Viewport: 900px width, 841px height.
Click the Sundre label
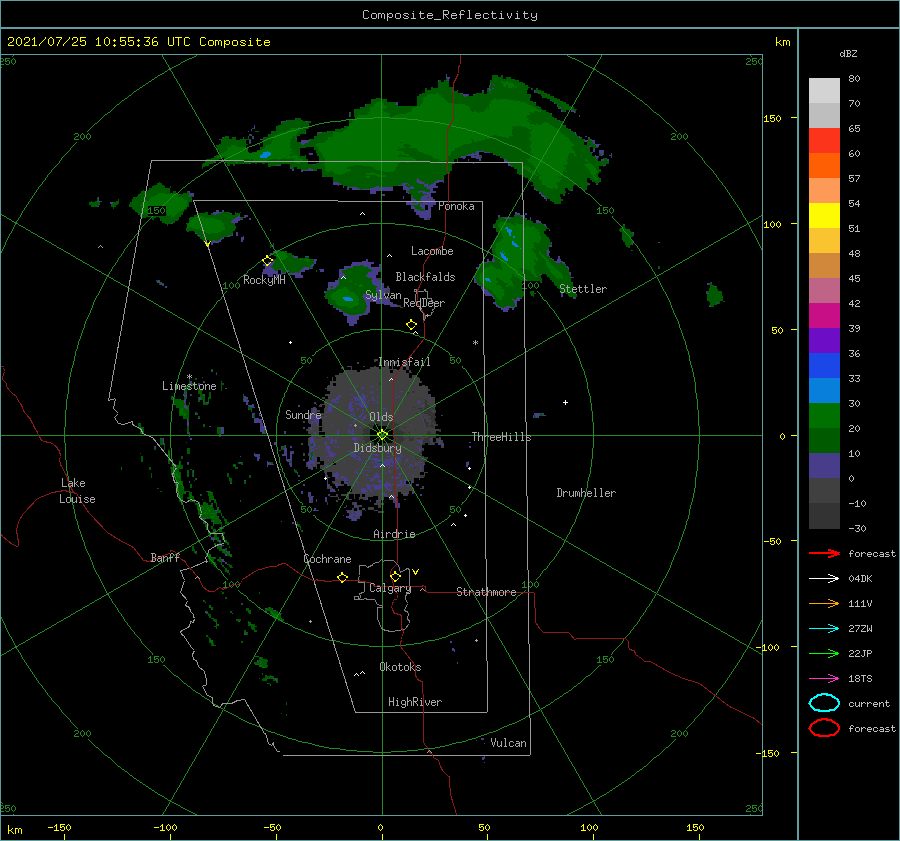click(303, 414)
